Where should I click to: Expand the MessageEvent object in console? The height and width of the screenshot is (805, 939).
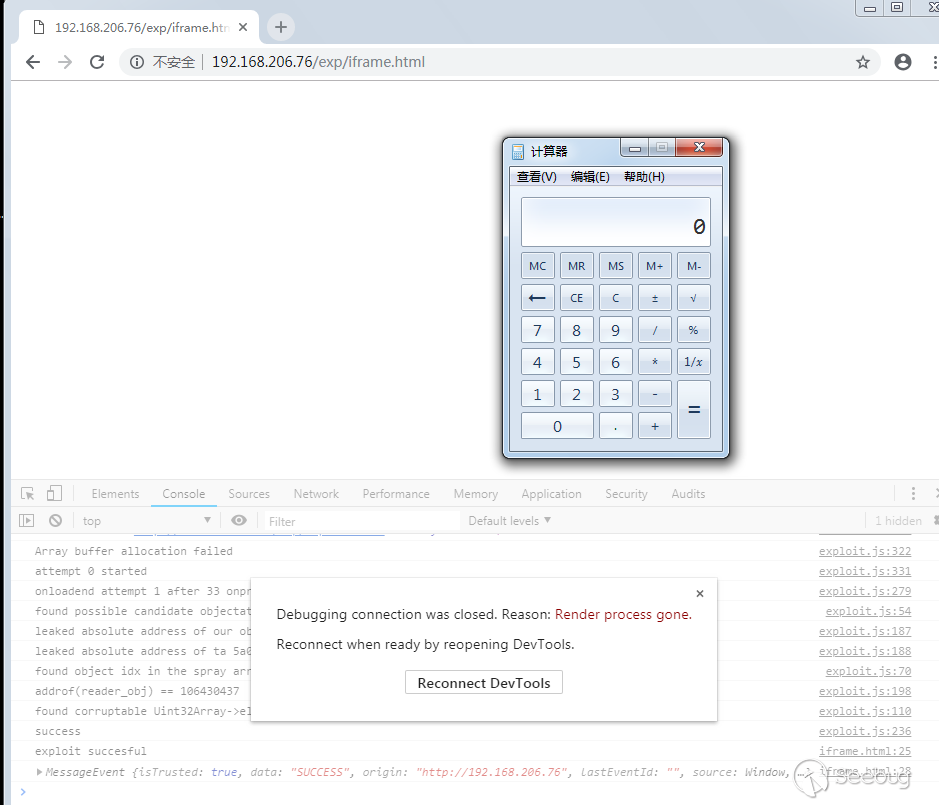tap(39, 771)
